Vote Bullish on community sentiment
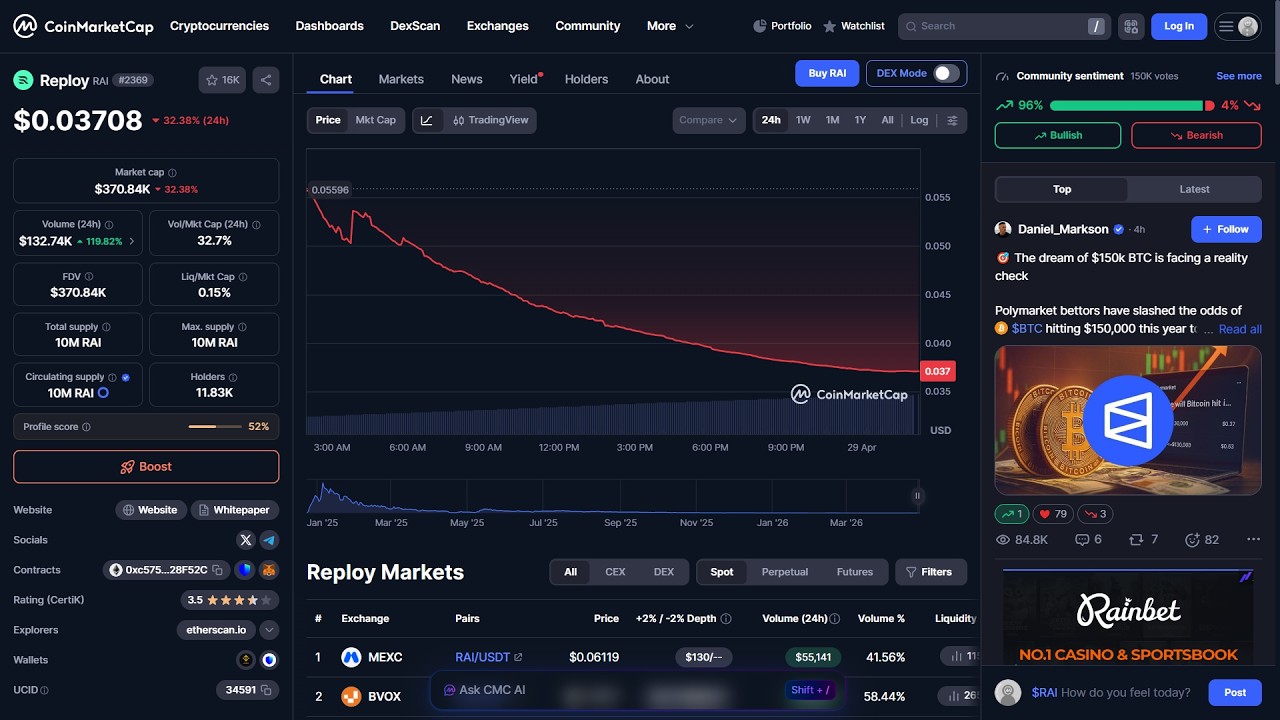Viewport: 1280px width, 720px height. (x=1058, y=135)
